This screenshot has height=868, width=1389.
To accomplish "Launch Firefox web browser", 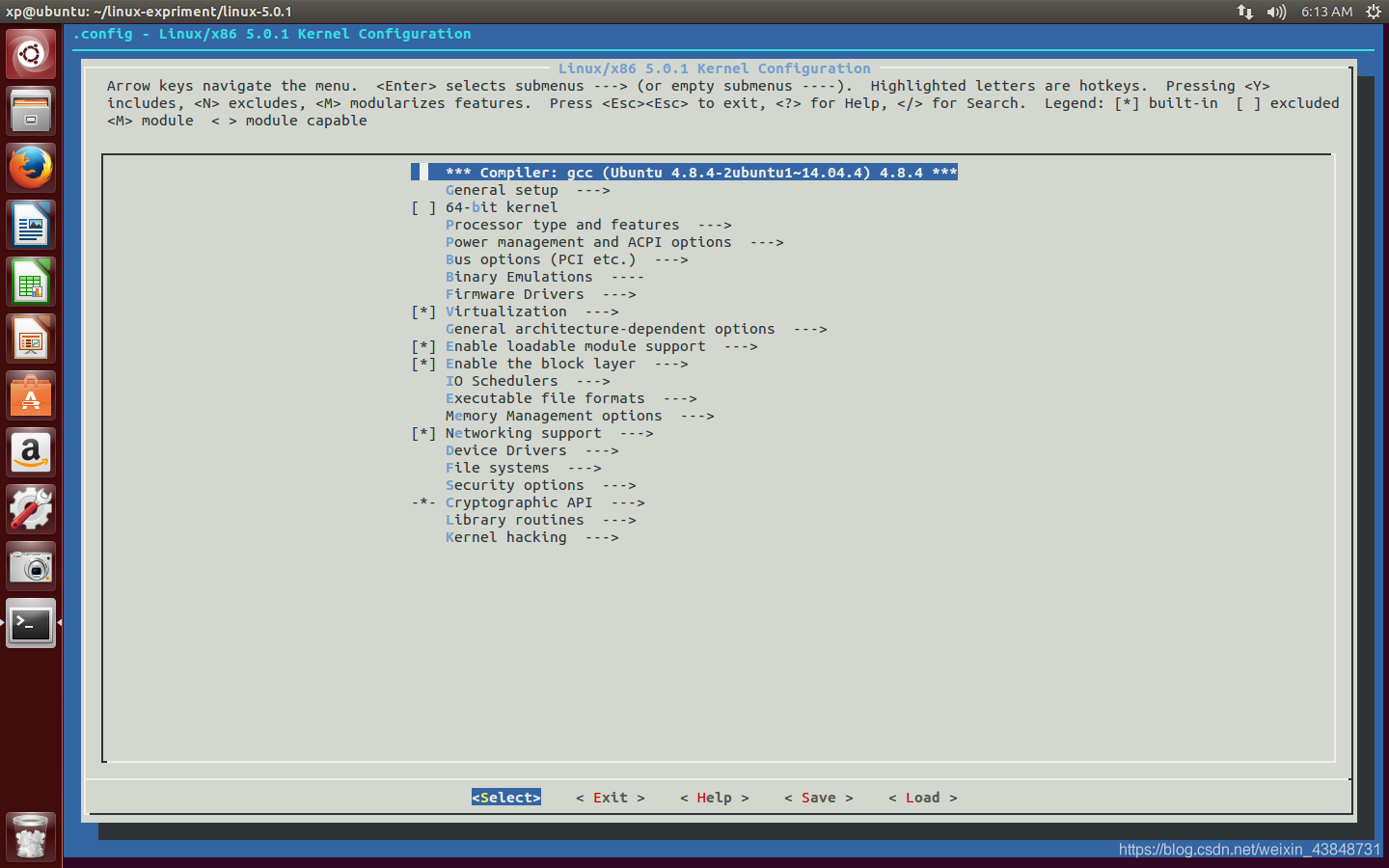I will (31, 168).
